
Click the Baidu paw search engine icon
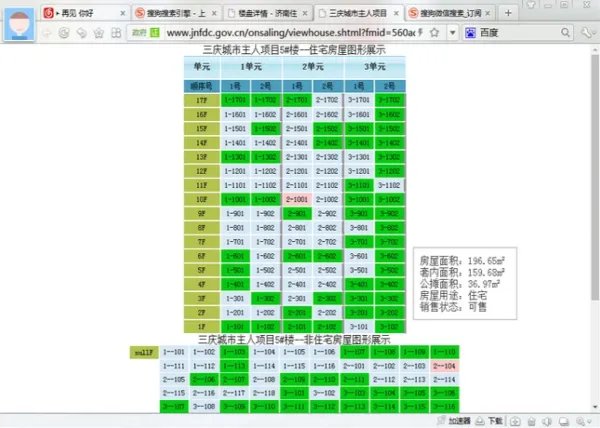point(470,33)
